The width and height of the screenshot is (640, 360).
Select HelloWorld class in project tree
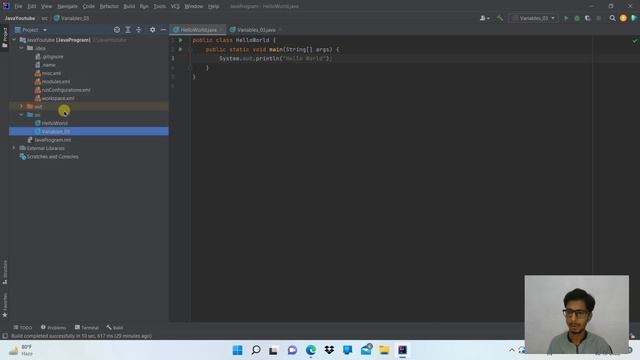54,123
